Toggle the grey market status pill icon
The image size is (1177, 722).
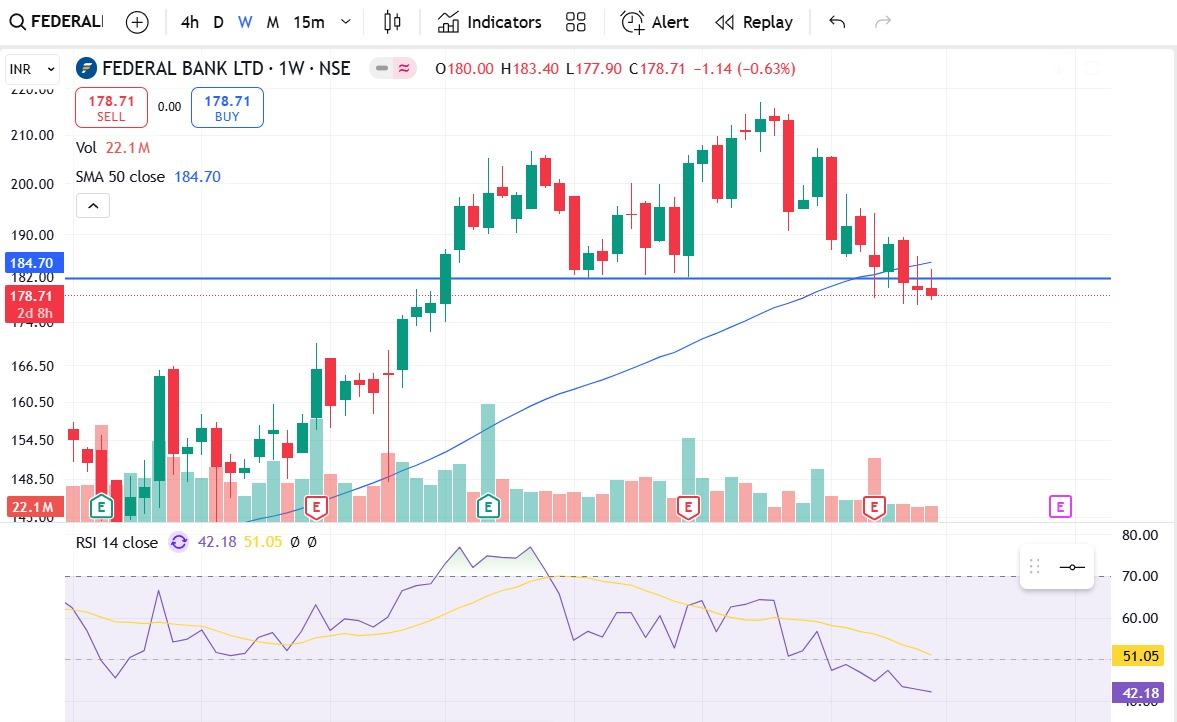(x=382, y=68)
